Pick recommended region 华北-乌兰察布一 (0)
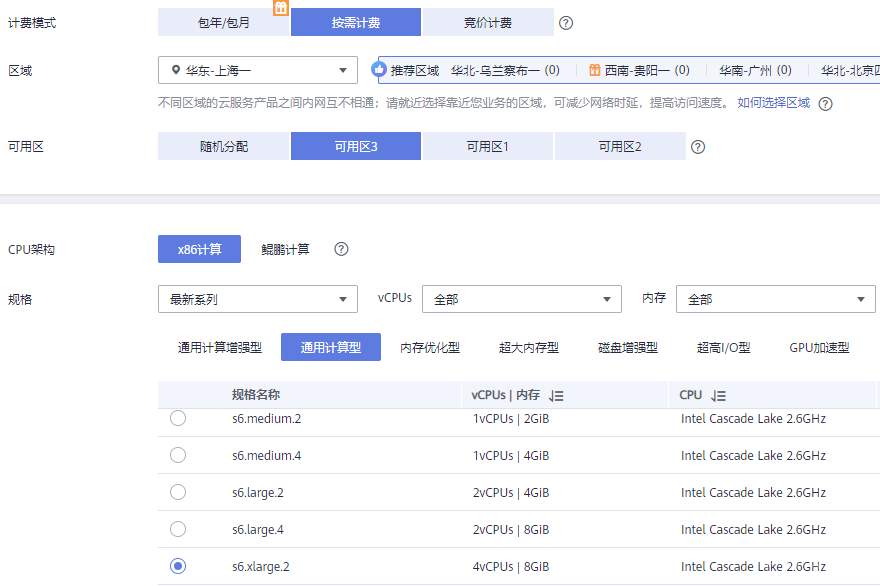 505,70
